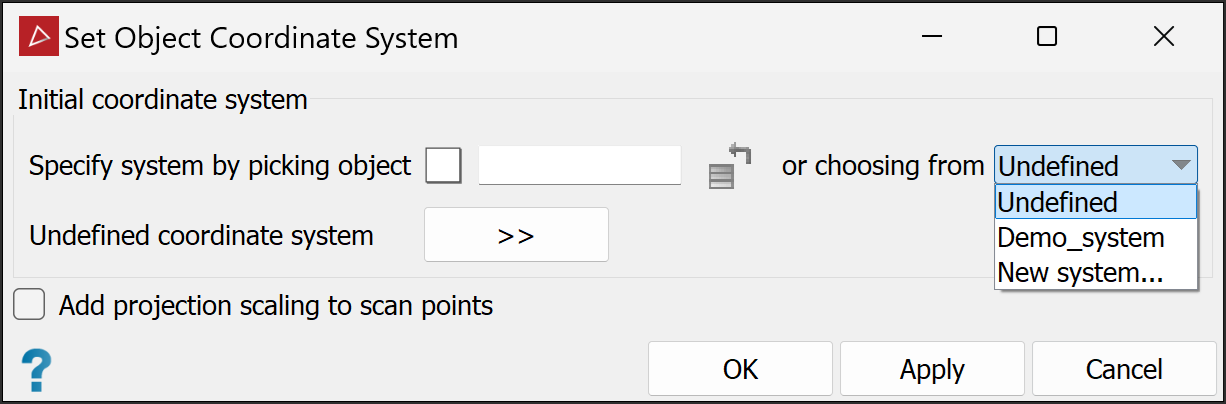Select the highlighted Undefined list entry
The width and height of the screenshot is (1226, 404).
[1096, 202]
